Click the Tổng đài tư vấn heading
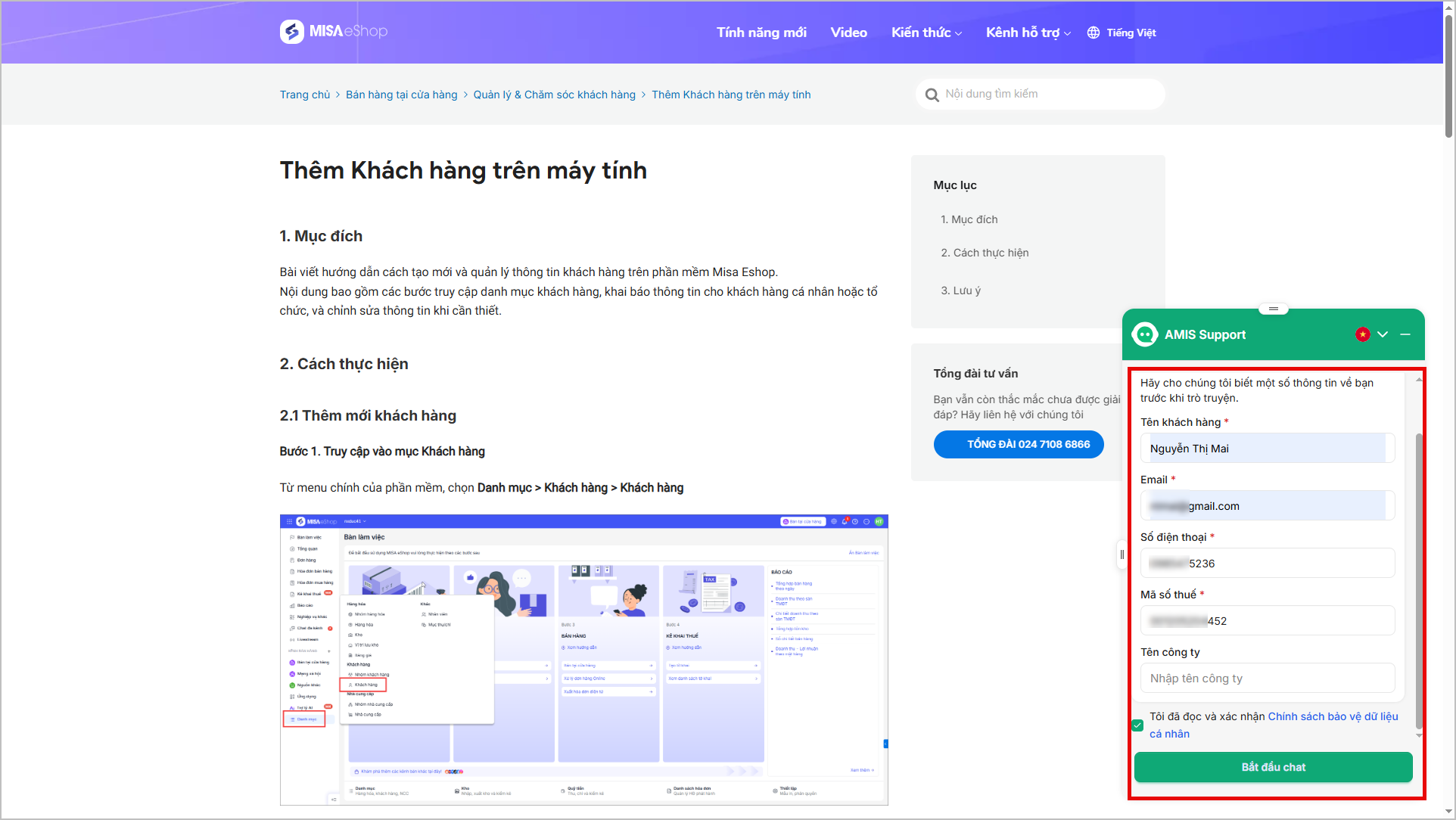The height and width of the screenshot is (820, 1456). pos(975,374)
